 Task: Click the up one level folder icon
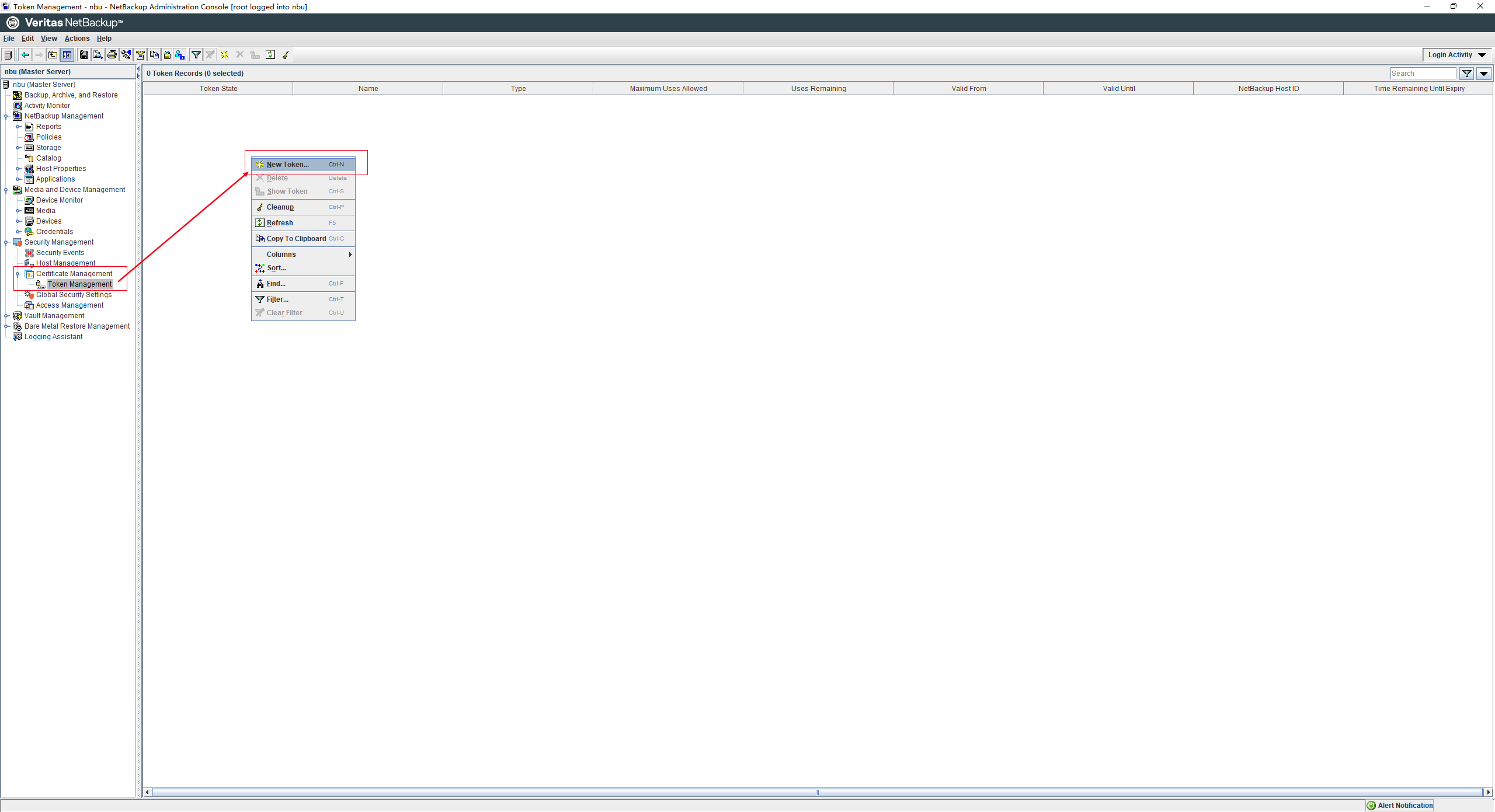coord(53,55)
